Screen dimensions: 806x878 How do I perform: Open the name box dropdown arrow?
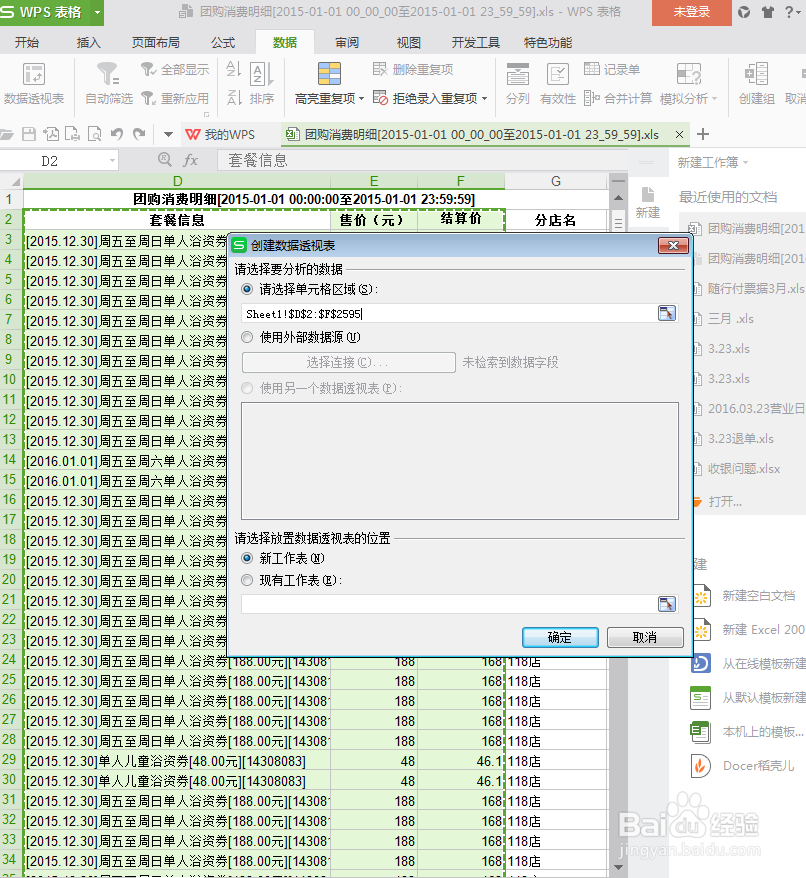[x=112, y=161]
